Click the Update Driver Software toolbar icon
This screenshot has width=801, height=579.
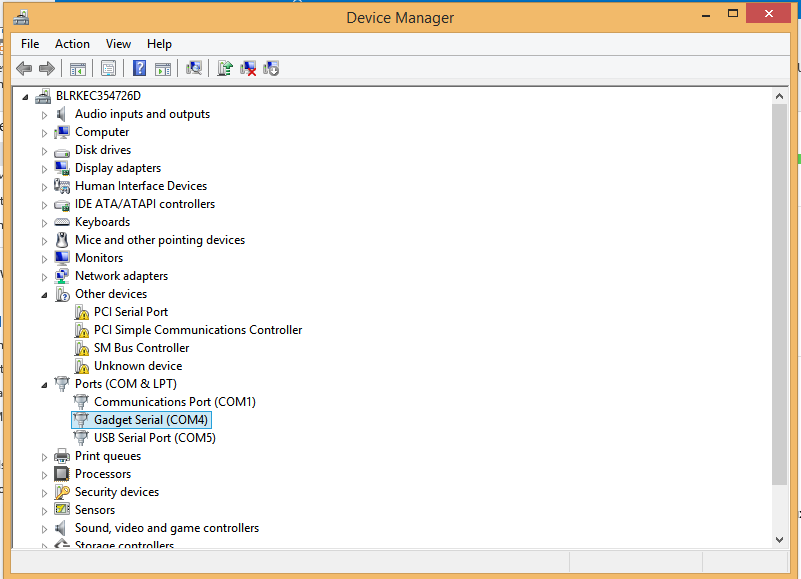225,68
